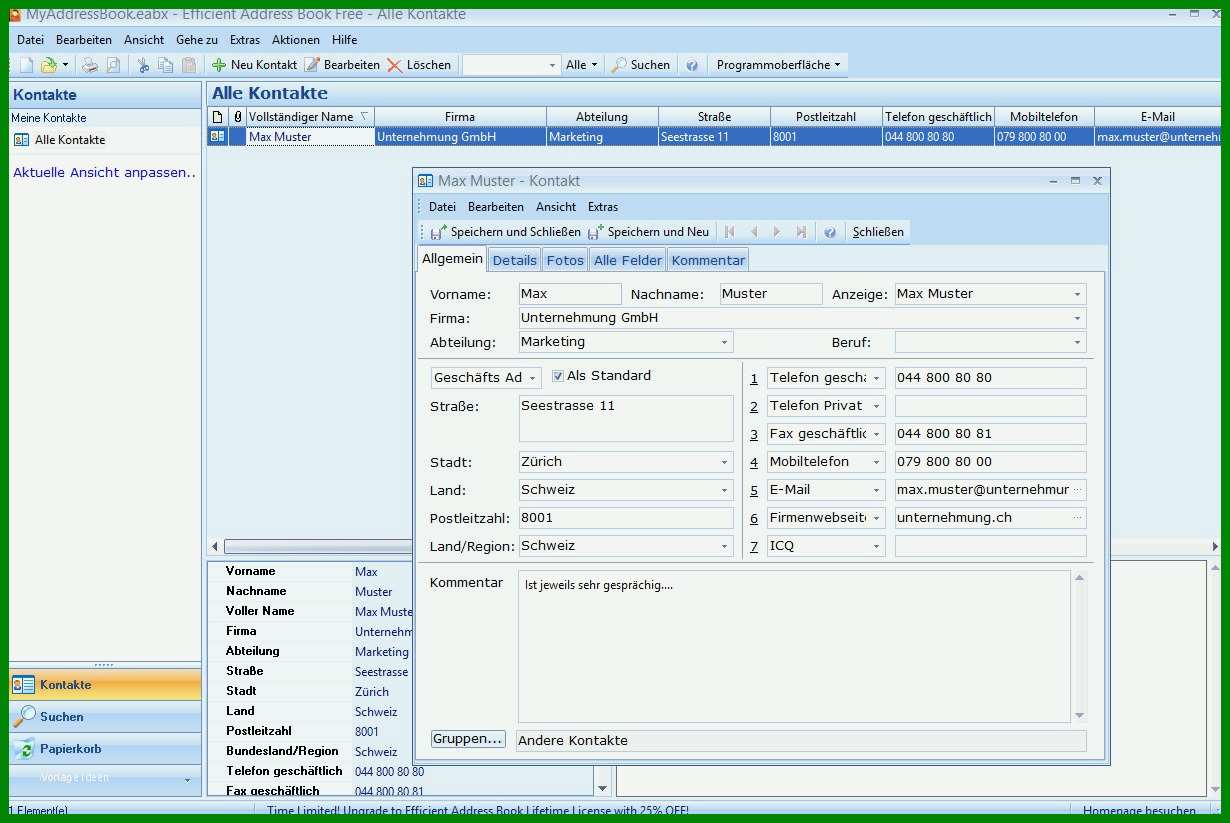Click Schließen in contact window toolbar
Image resolution: width=1230 pixels, height=823 pixels.
[878, 232]
